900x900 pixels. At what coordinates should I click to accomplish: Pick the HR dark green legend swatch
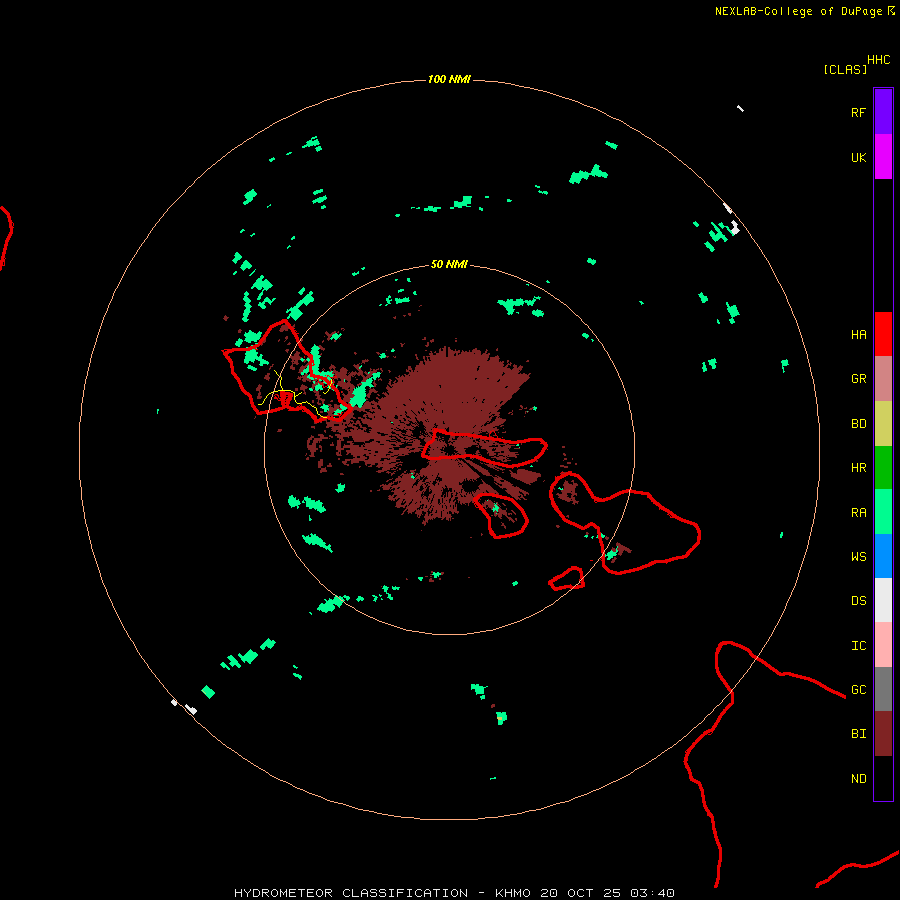883,468
